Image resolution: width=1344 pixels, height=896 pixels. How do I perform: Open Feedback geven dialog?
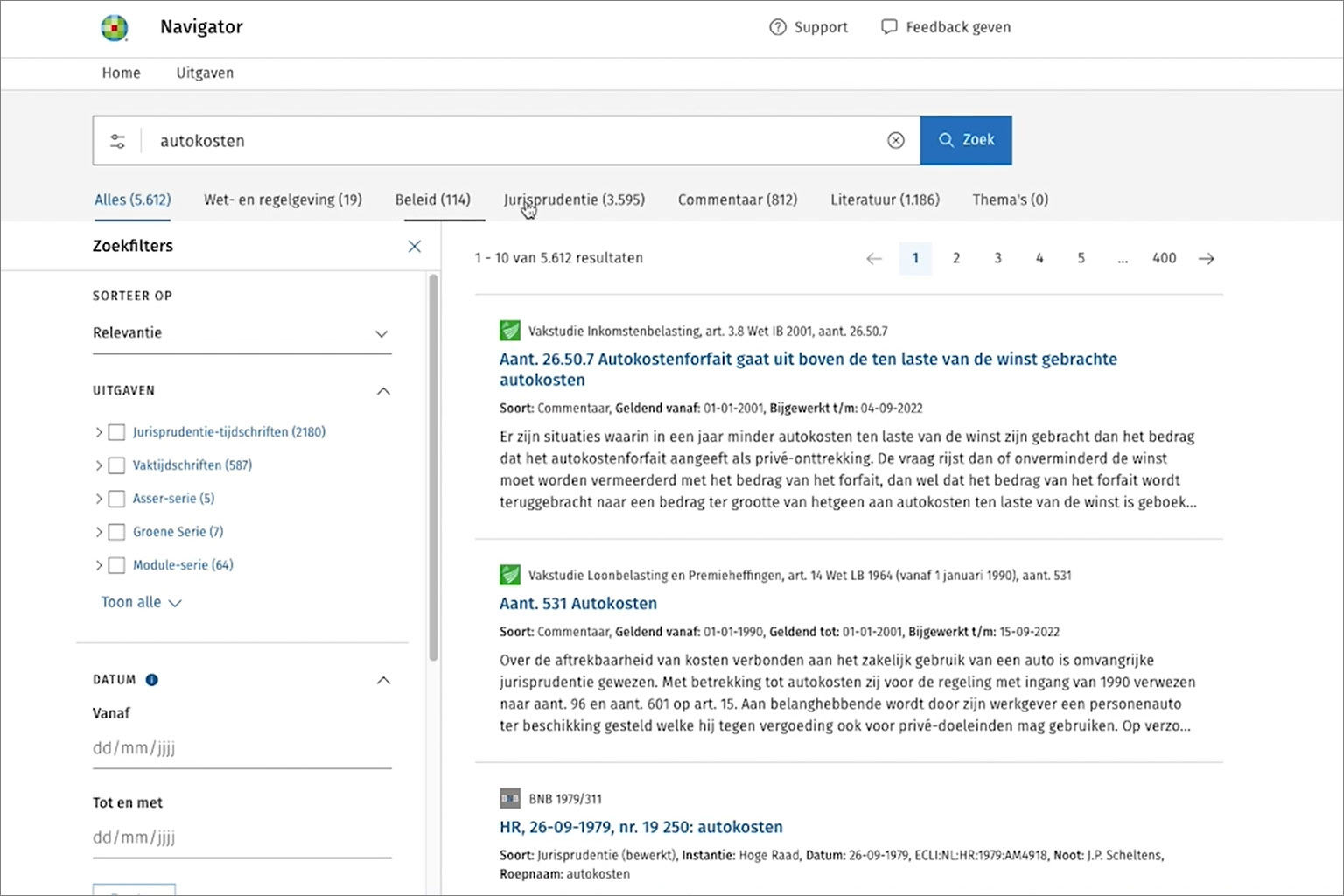tap(946, 27)
